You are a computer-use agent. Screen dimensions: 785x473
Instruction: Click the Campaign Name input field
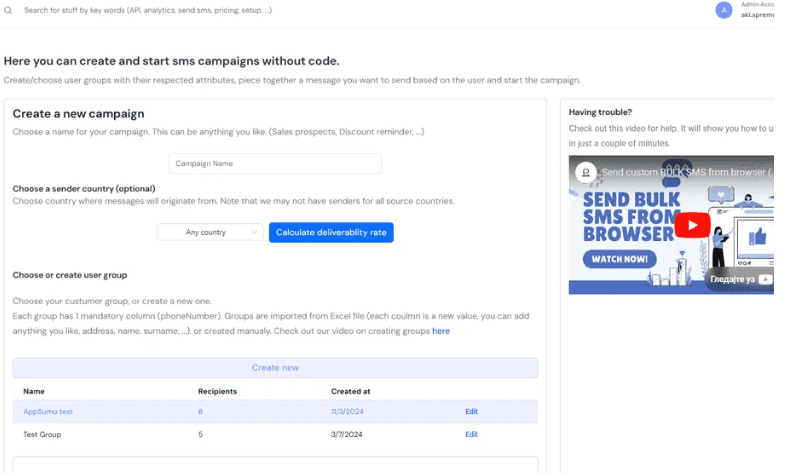(275, 164)
